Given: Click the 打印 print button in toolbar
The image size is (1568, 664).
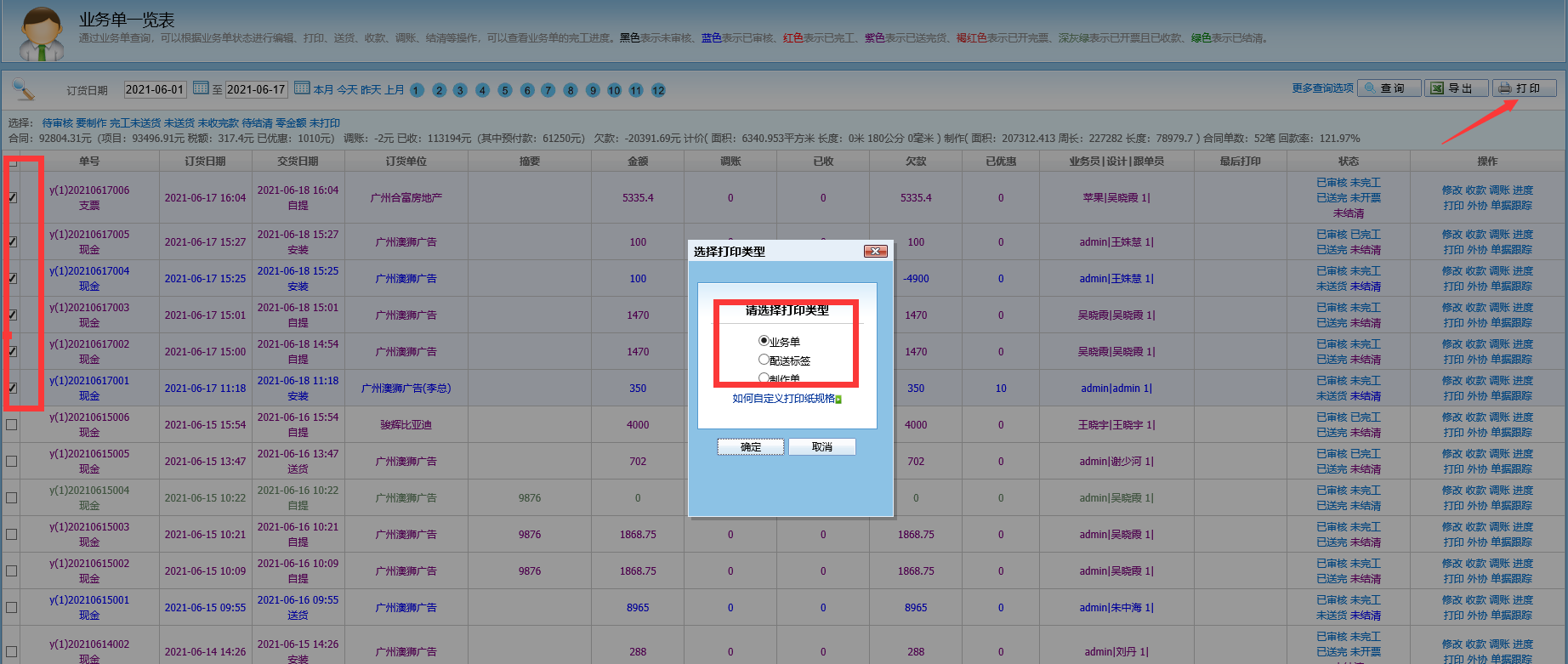Looking at the screenshot, I should (1524, 88).
